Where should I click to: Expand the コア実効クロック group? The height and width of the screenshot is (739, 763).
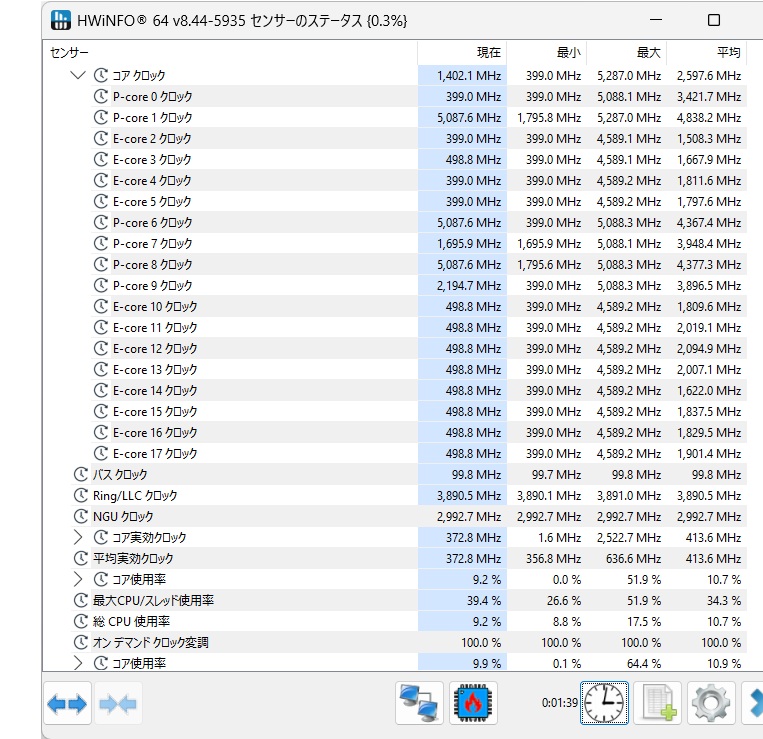click(78, 537)
